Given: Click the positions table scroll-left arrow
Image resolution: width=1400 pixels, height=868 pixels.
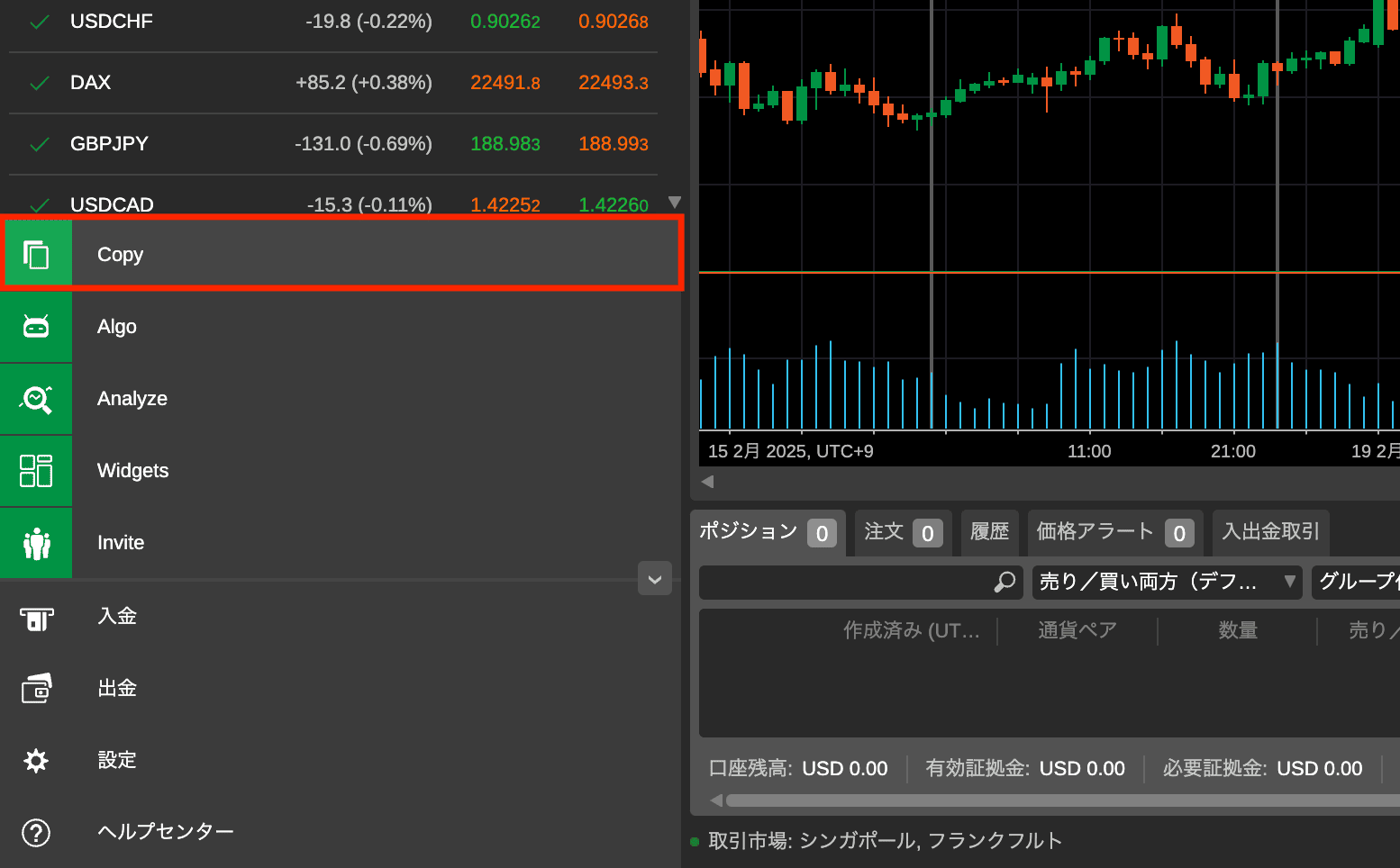Looking at the screenshot, I should [x=715, y=800].
